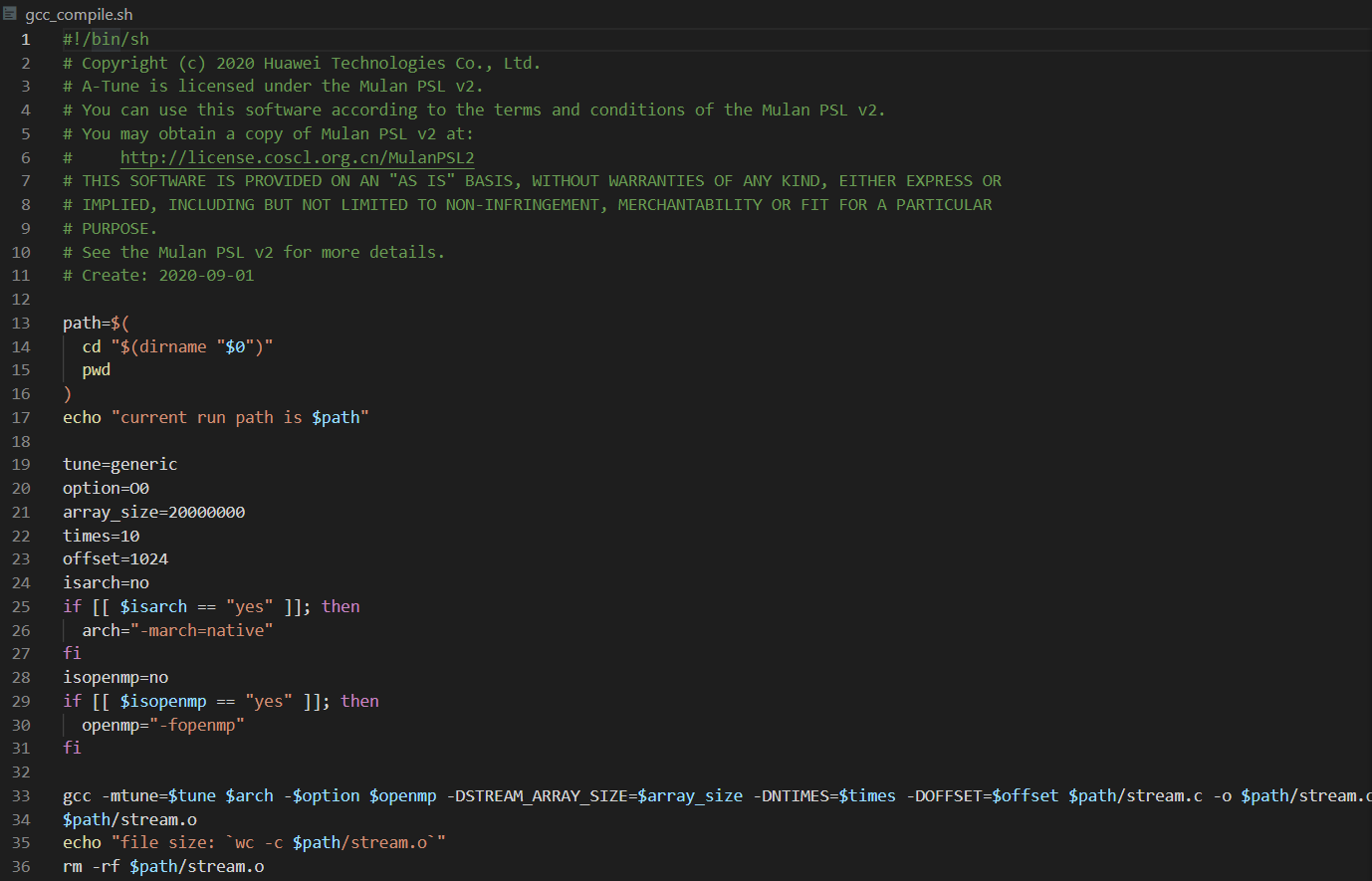Click the "pwd" command line
1372x881 pixels.
[97, 370]
